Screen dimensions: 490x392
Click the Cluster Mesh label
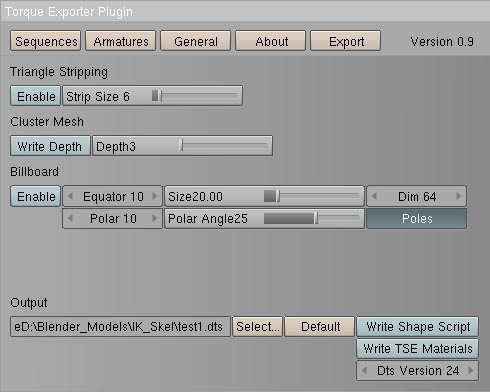tap(47, 122)
